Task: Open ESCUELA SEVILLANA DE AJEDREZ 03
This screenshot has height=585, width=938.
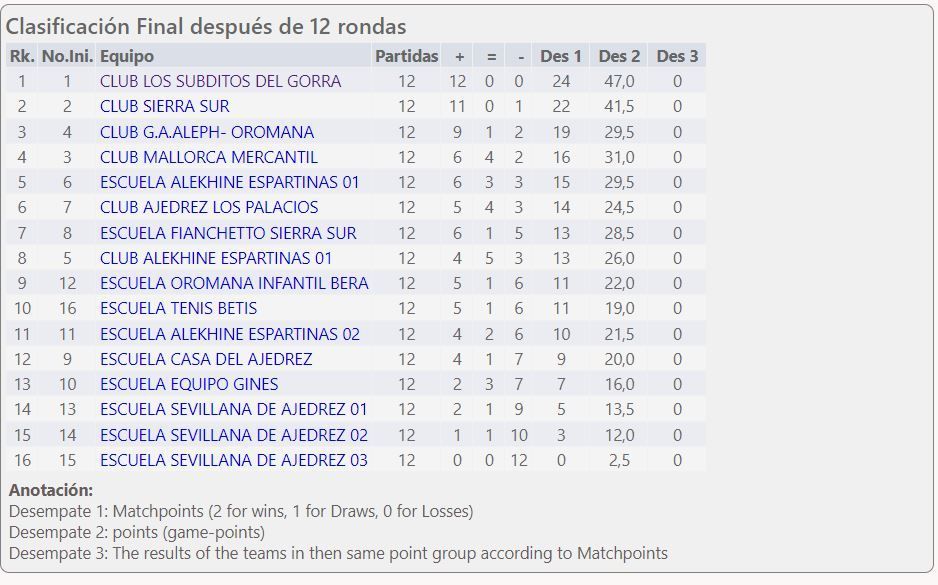Action: 233,460
